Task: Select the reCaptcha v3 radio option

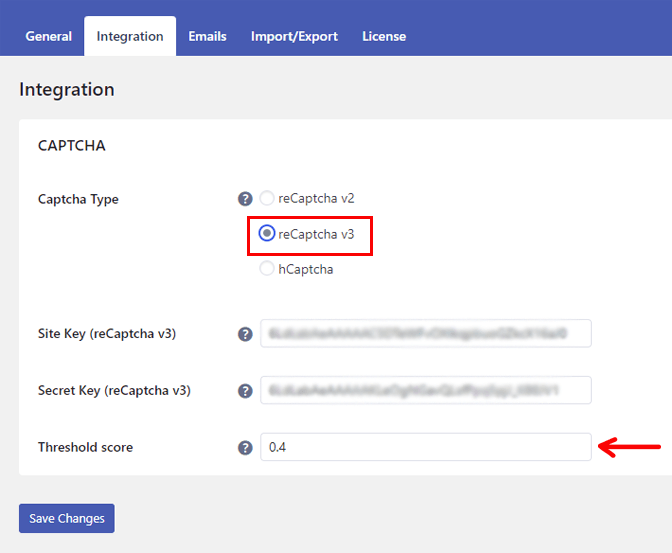Action: tap(267, 234)
